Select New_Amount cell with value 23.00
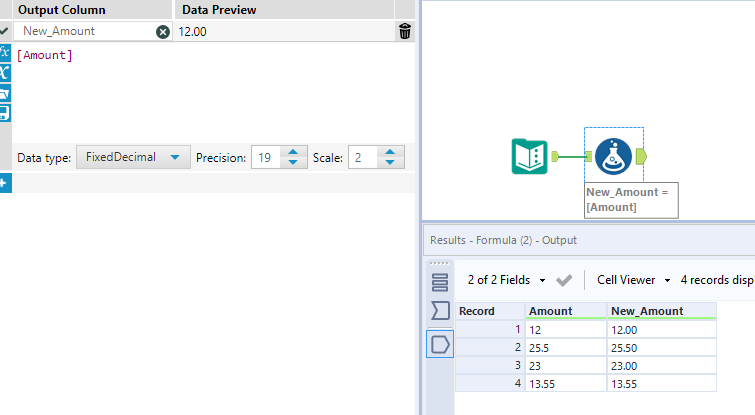755x415 pixels. [662, 366]
